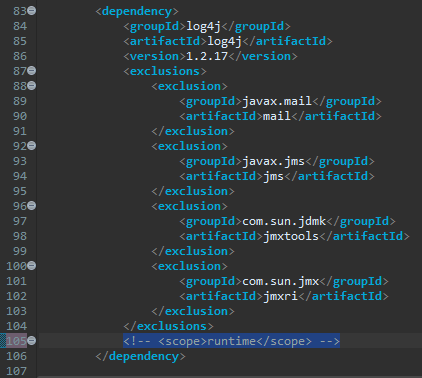The height and width of the screenshot is (378, 422).
Task: Click the jms artifactId value on line 94
Action: point(273,176)
